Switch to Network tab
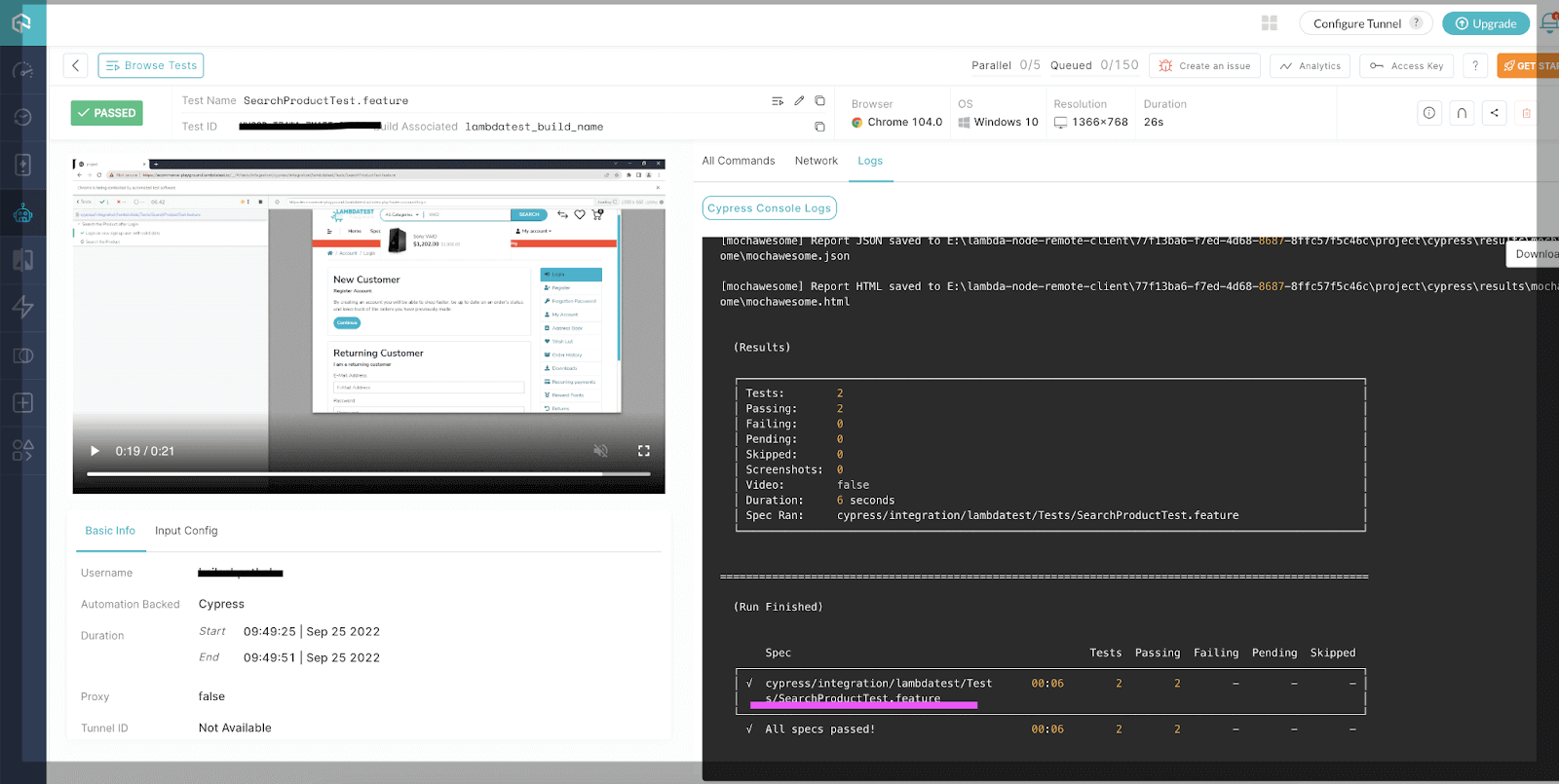Viewport: 1559px width, 784px height. (x=816, y=161)
